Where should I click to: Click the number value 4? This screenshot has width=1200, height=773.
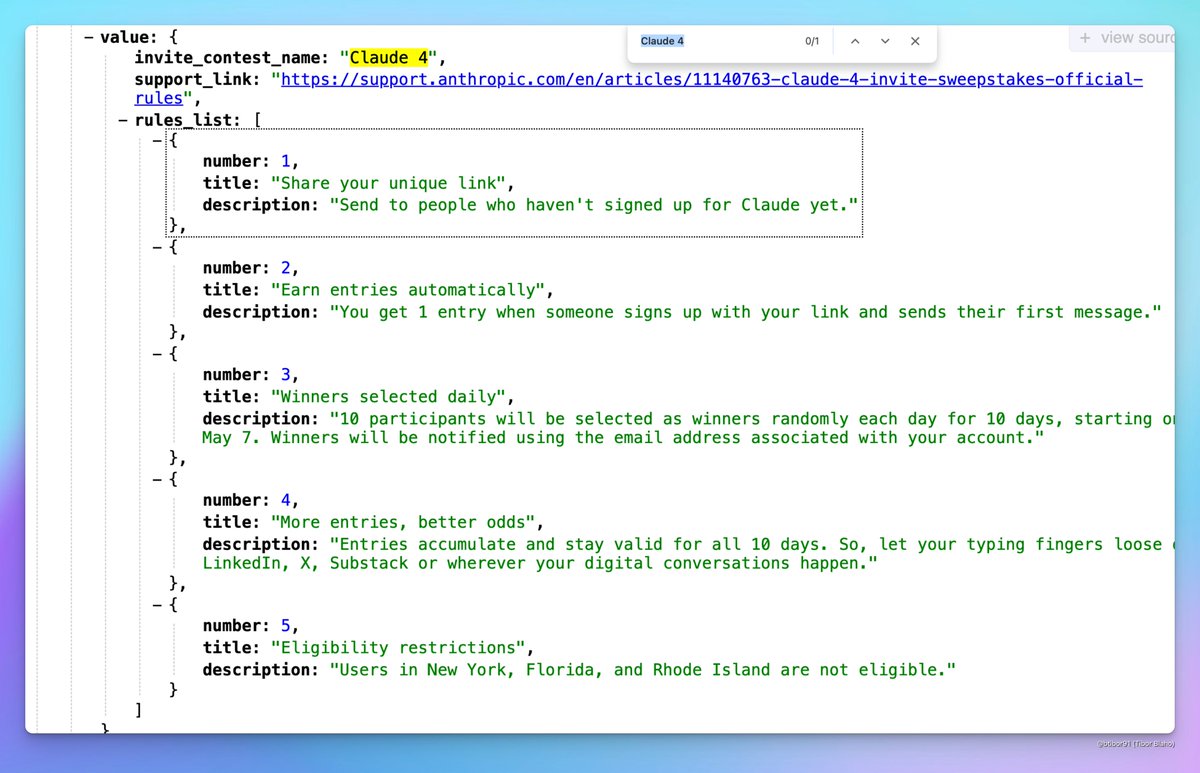coord(285,500)
